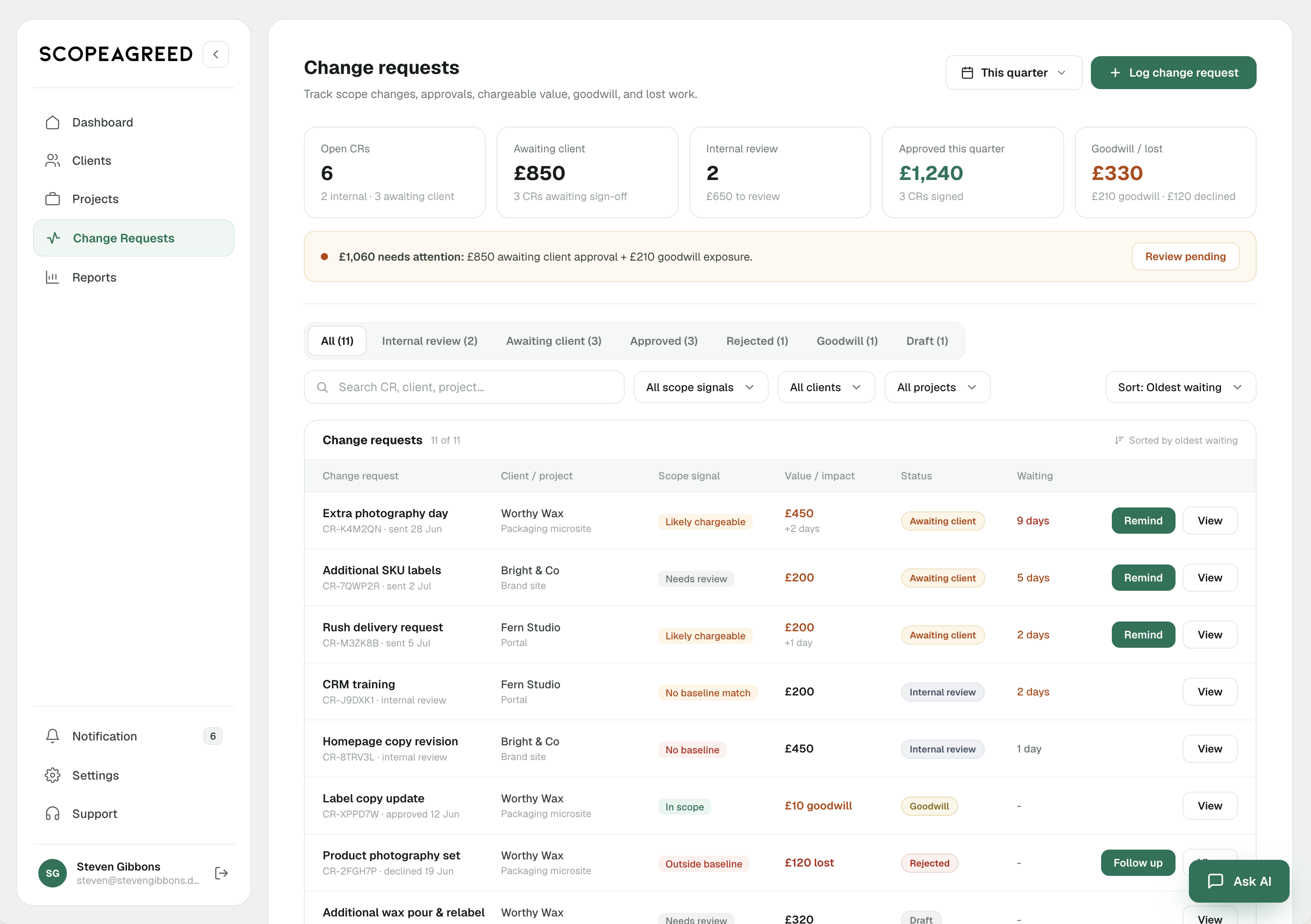
Task: Switch to the Internal review (2) tab
Action: 430,341
